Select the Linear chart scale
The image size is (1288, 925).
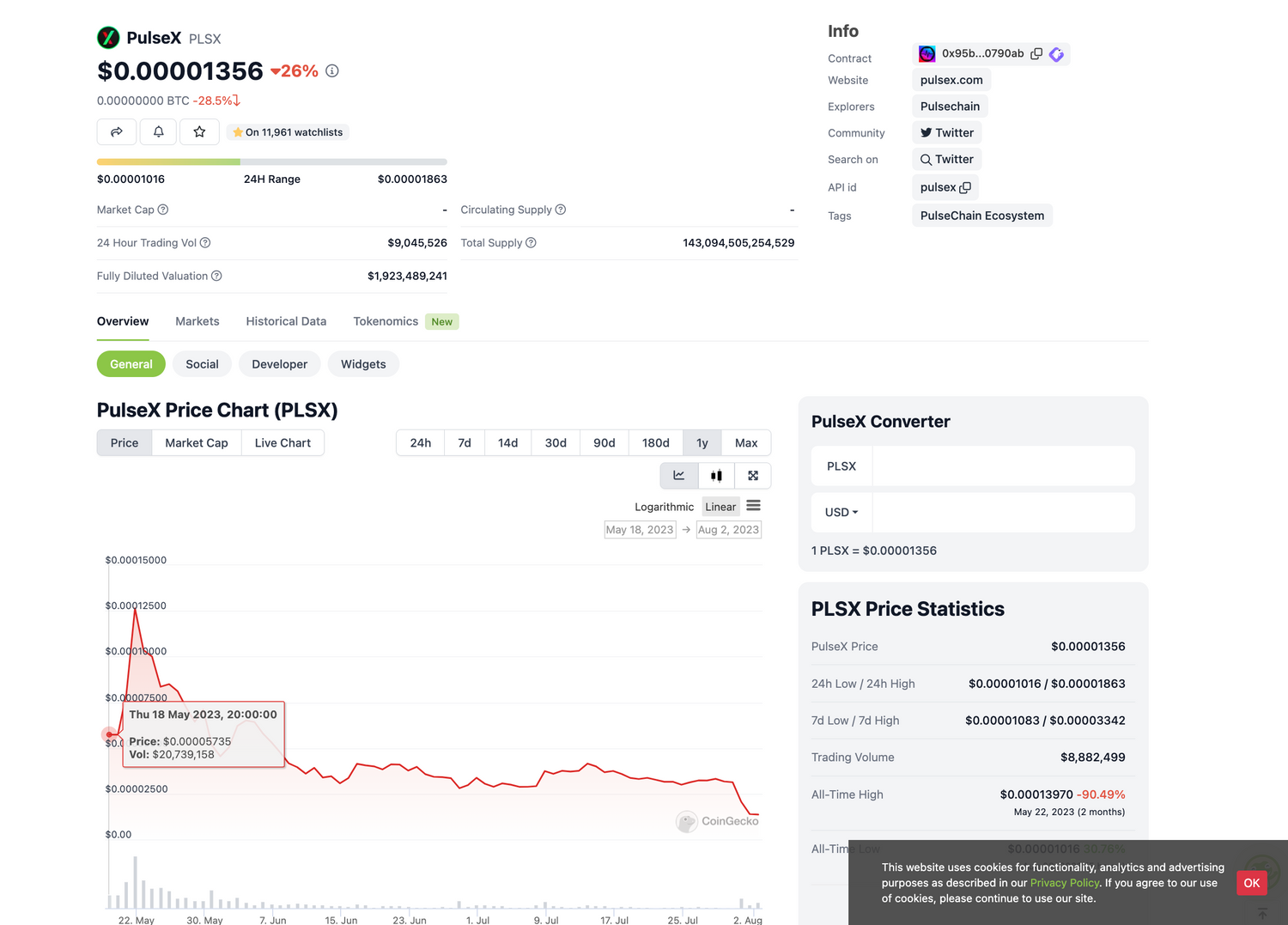(720, 507)
